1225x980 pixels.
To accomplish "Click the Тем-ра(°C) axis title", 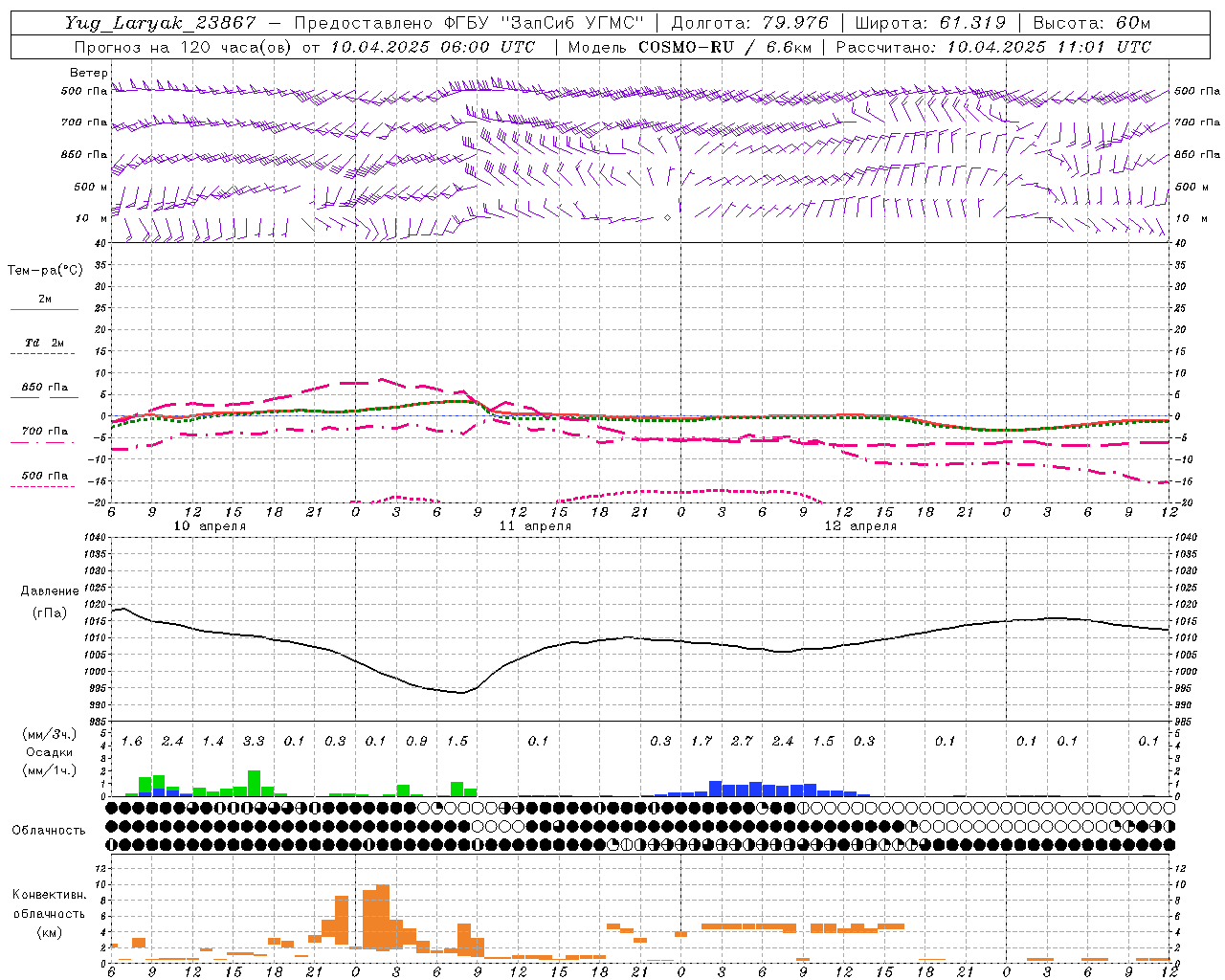I will tap(45, 271).
